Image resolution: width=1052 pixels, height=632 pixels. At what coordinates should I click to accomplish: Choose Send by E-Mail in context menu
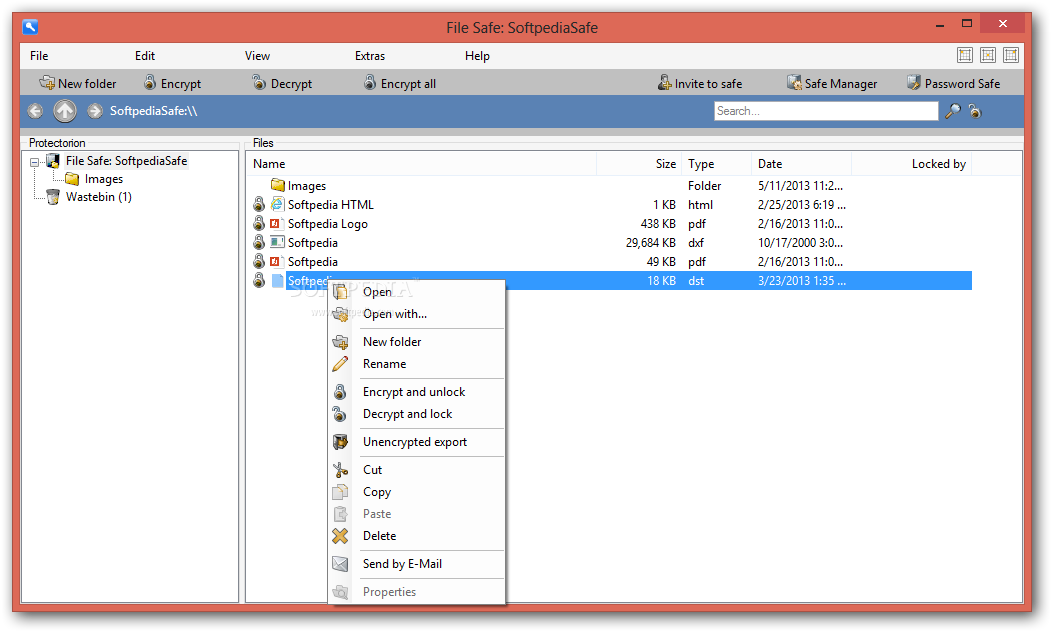point(417,564)
